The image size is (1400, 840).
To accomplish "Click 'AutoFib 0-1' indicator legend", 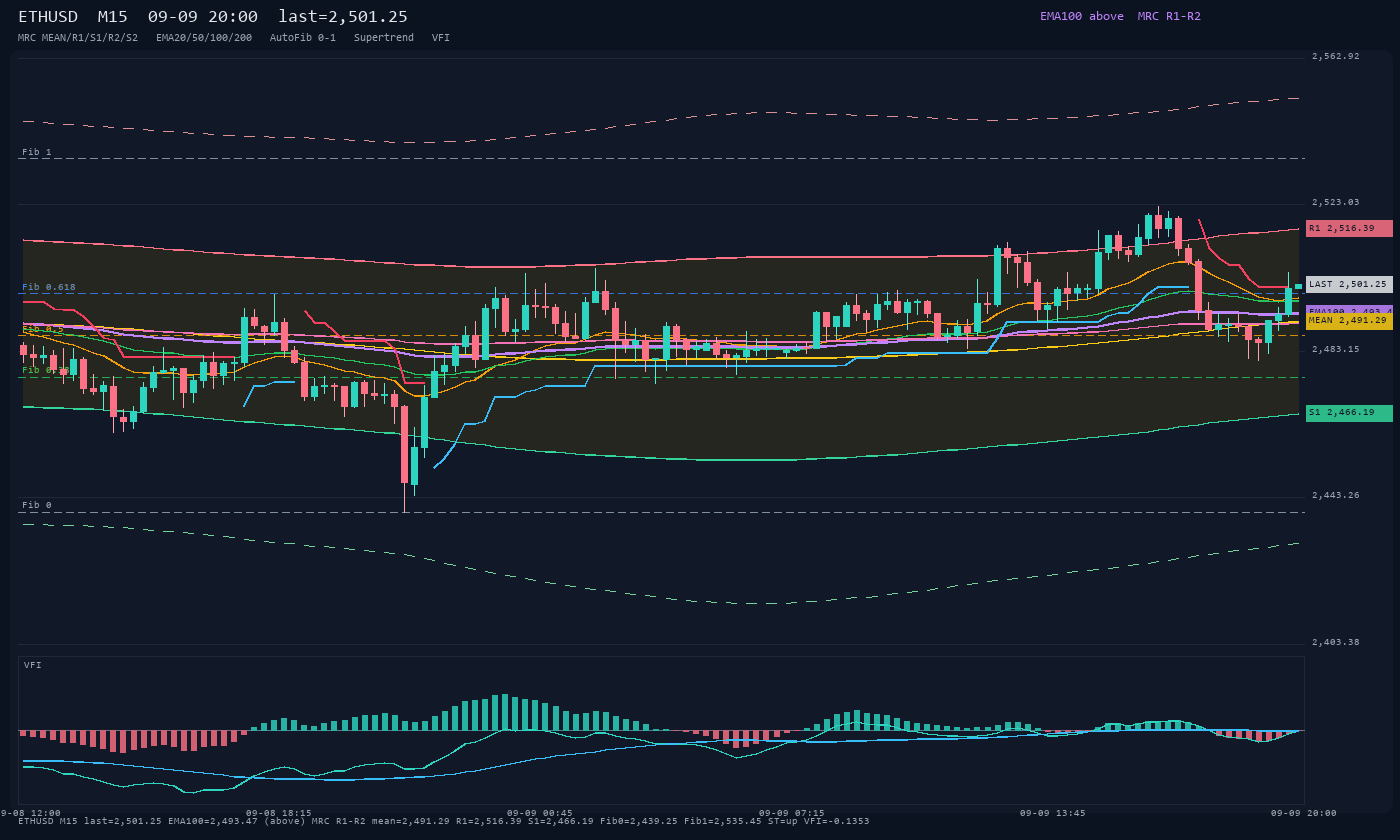I will [x=303, y=37].
